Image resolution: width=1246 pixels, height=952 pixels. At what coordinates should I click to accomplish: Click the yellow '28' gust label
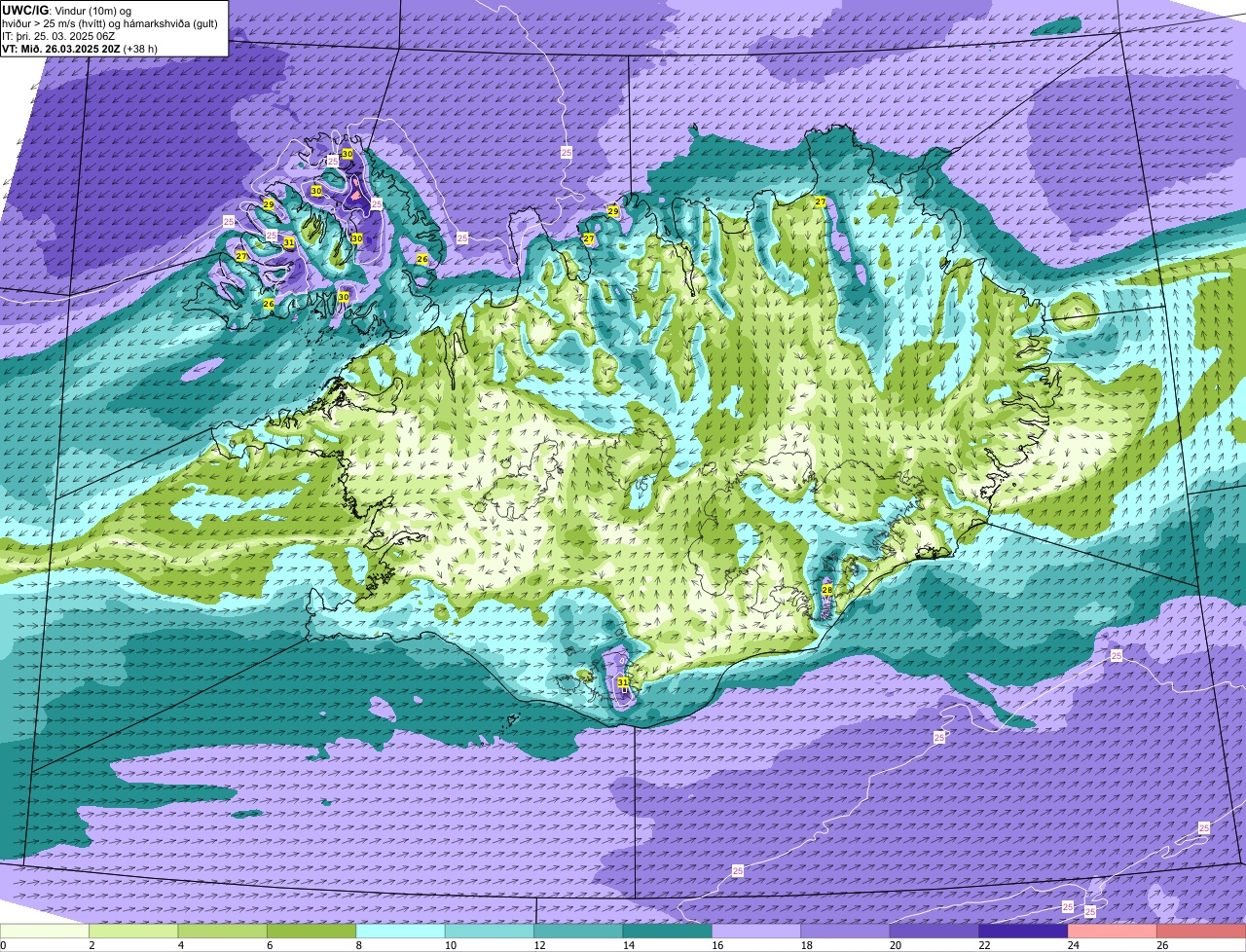point(827,590)
